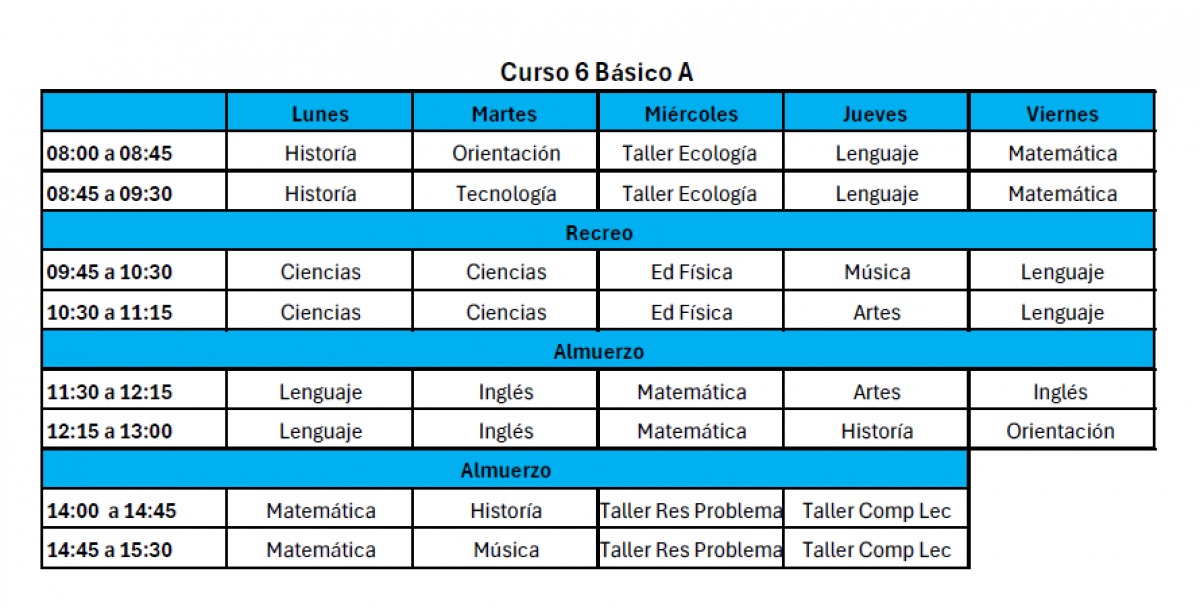The width and height of the screenshot is (1200, 607).
Task: Click the Historia cell in 12:15 row
Action: [x=876, y=431]
